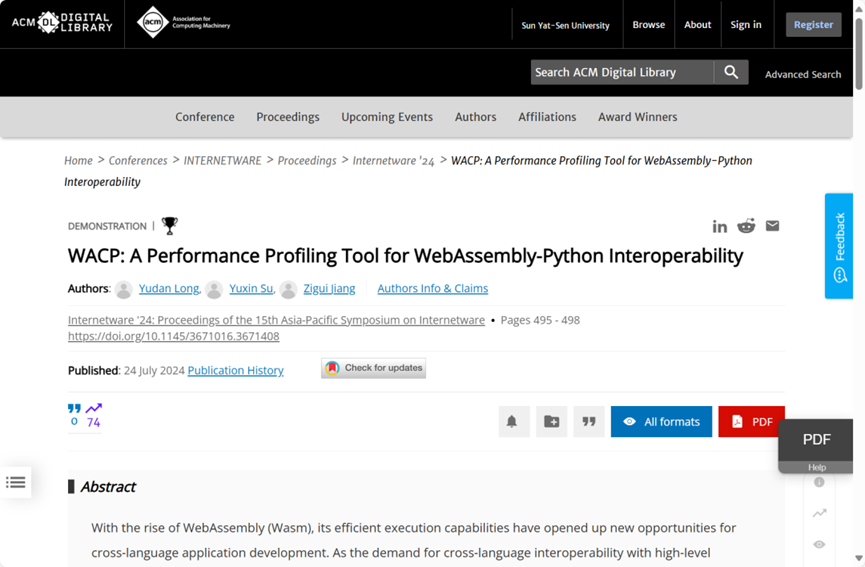Click the Search ACM Digital Library field
The height and width of the screenshot is (567, 865).
(621, 72)
